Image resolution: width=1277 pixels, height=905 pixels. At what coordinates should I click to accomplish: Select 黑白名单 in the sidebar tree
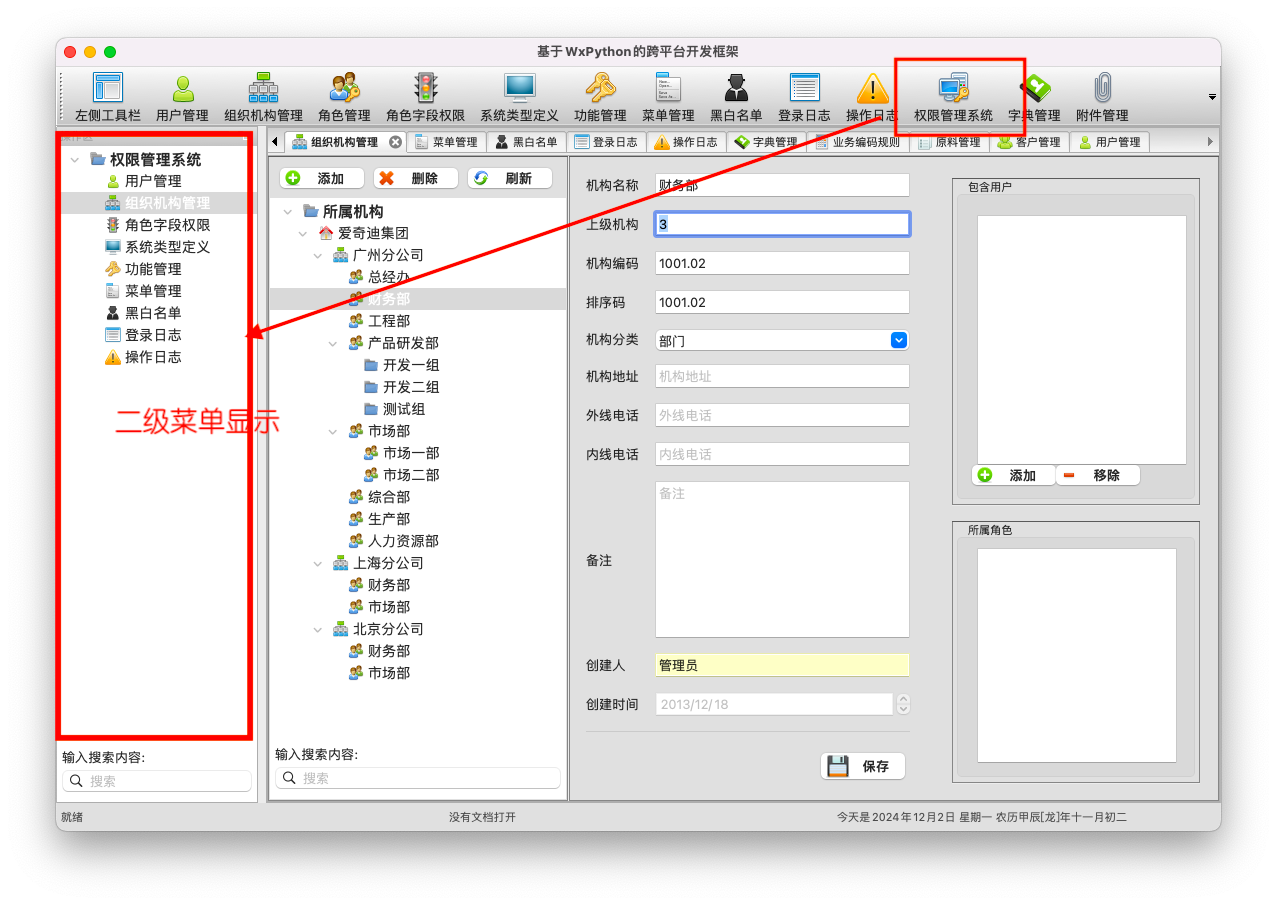point(153,313)
